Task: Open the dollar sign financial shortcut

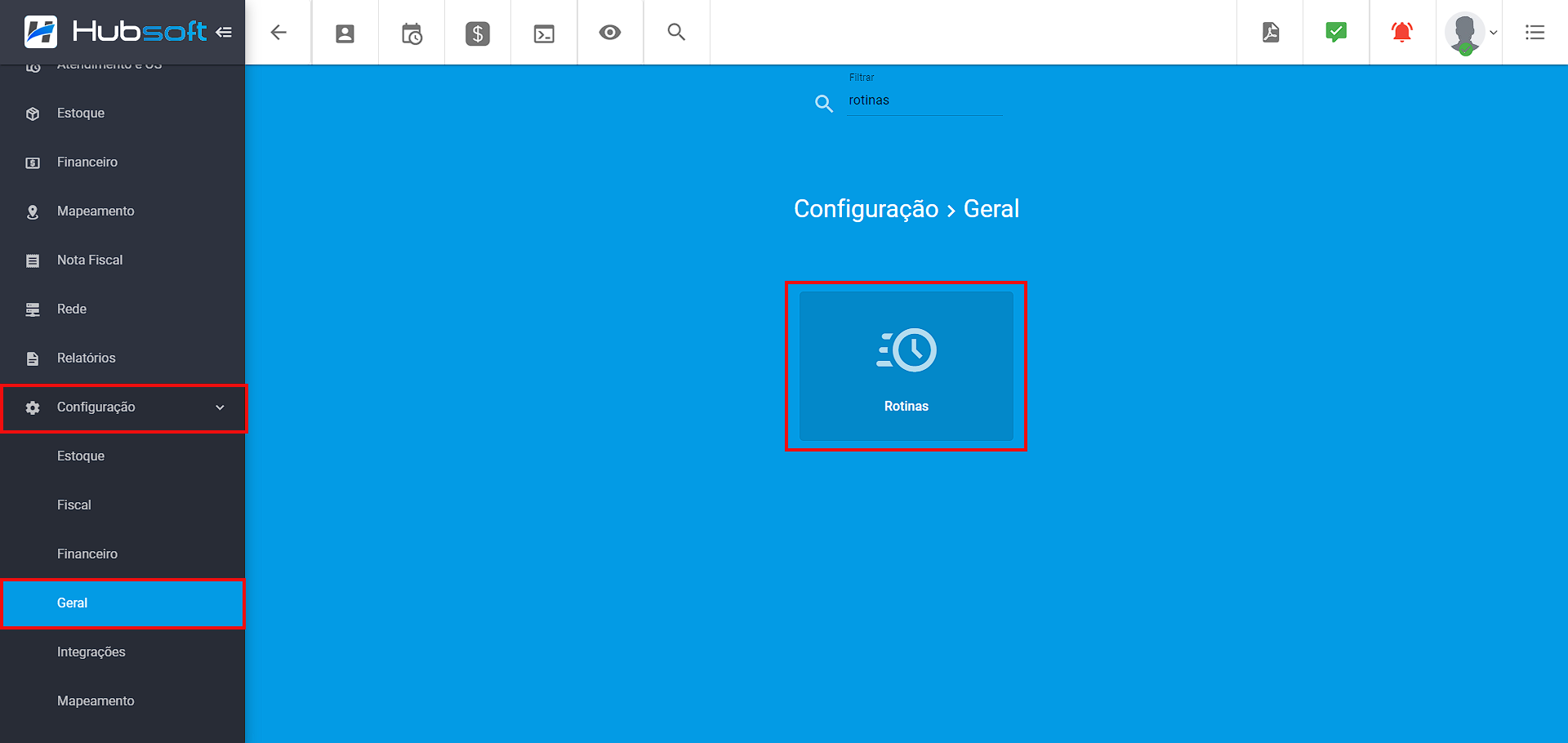Action: pos(478,33)
